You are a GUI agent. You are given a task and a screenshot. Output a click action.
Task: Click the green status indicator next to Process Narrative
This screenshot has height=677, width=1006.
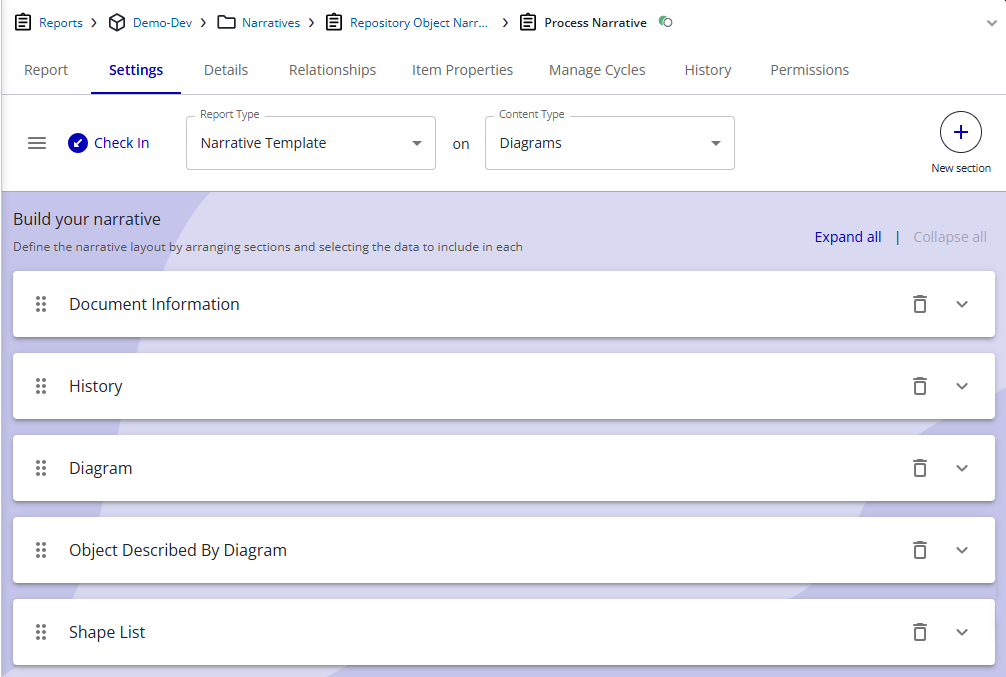(x=666, y=22)
